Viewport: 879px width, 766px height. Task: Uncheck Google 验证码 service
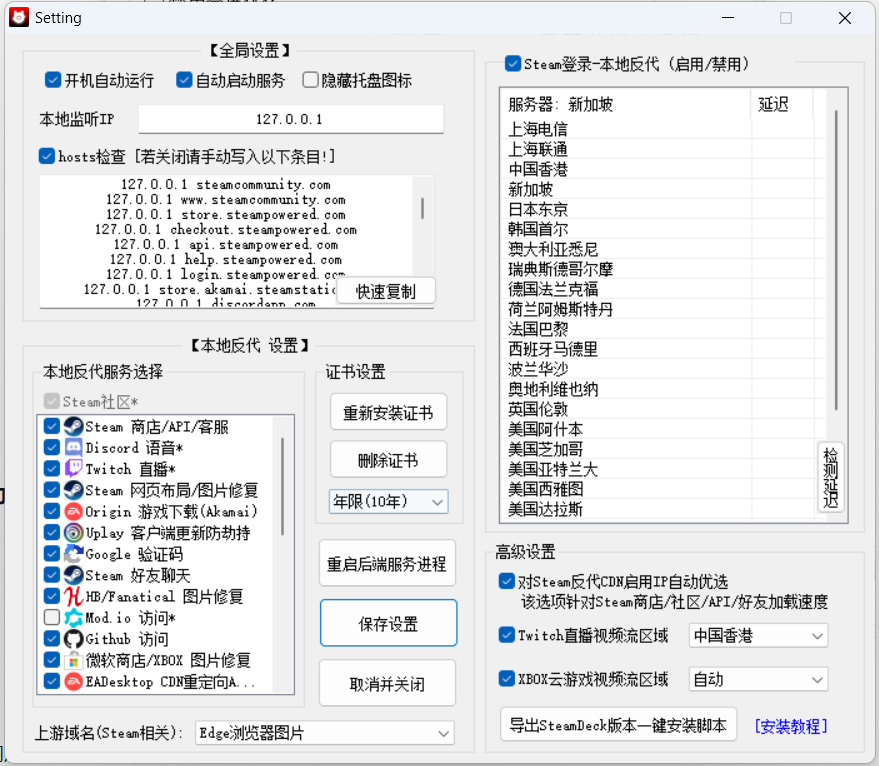[52, 554]
